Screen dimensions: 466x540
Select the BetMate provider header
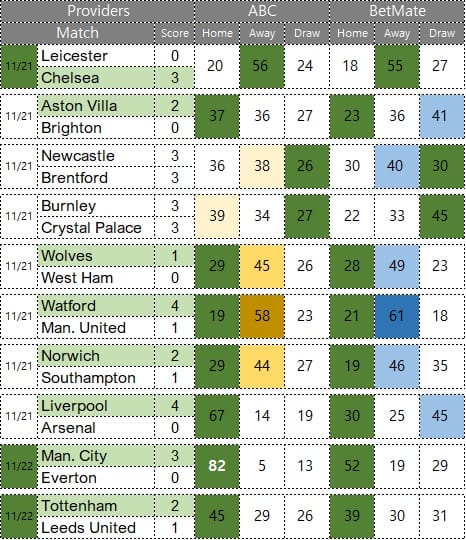pos(397,11)
